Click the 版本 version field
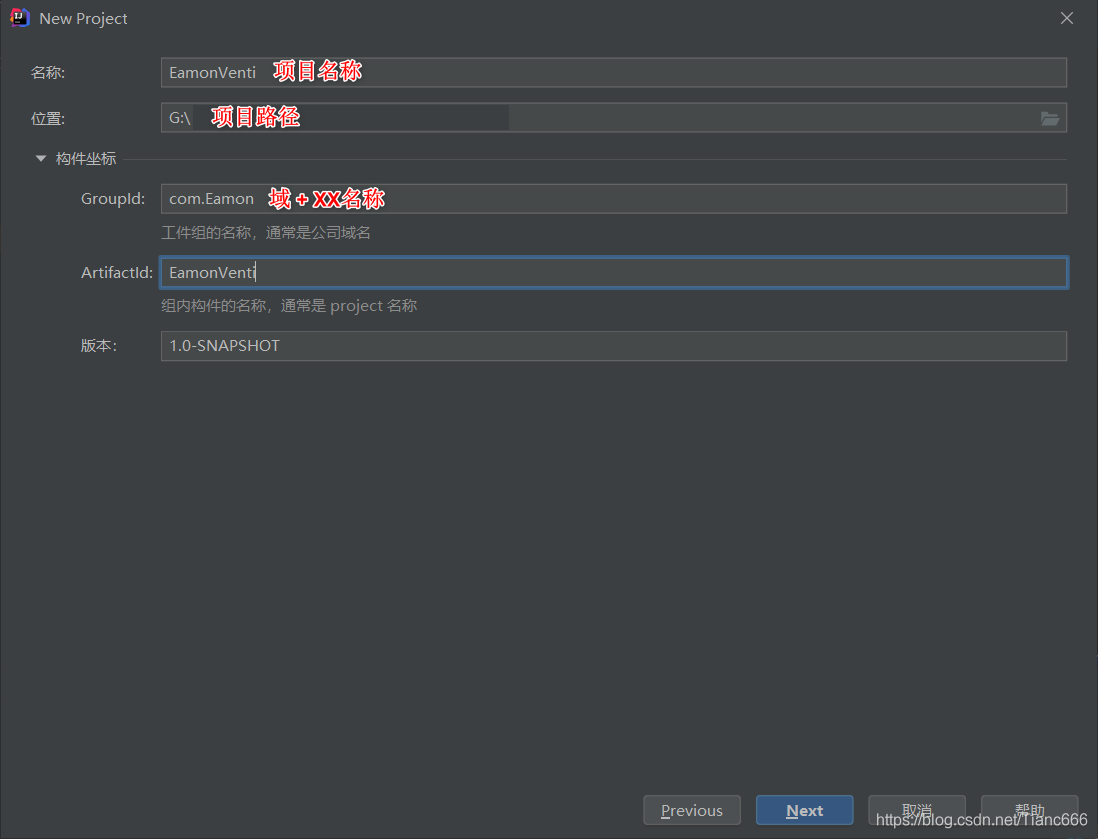This screenshot has height=839, width=1098. point(613,346)
